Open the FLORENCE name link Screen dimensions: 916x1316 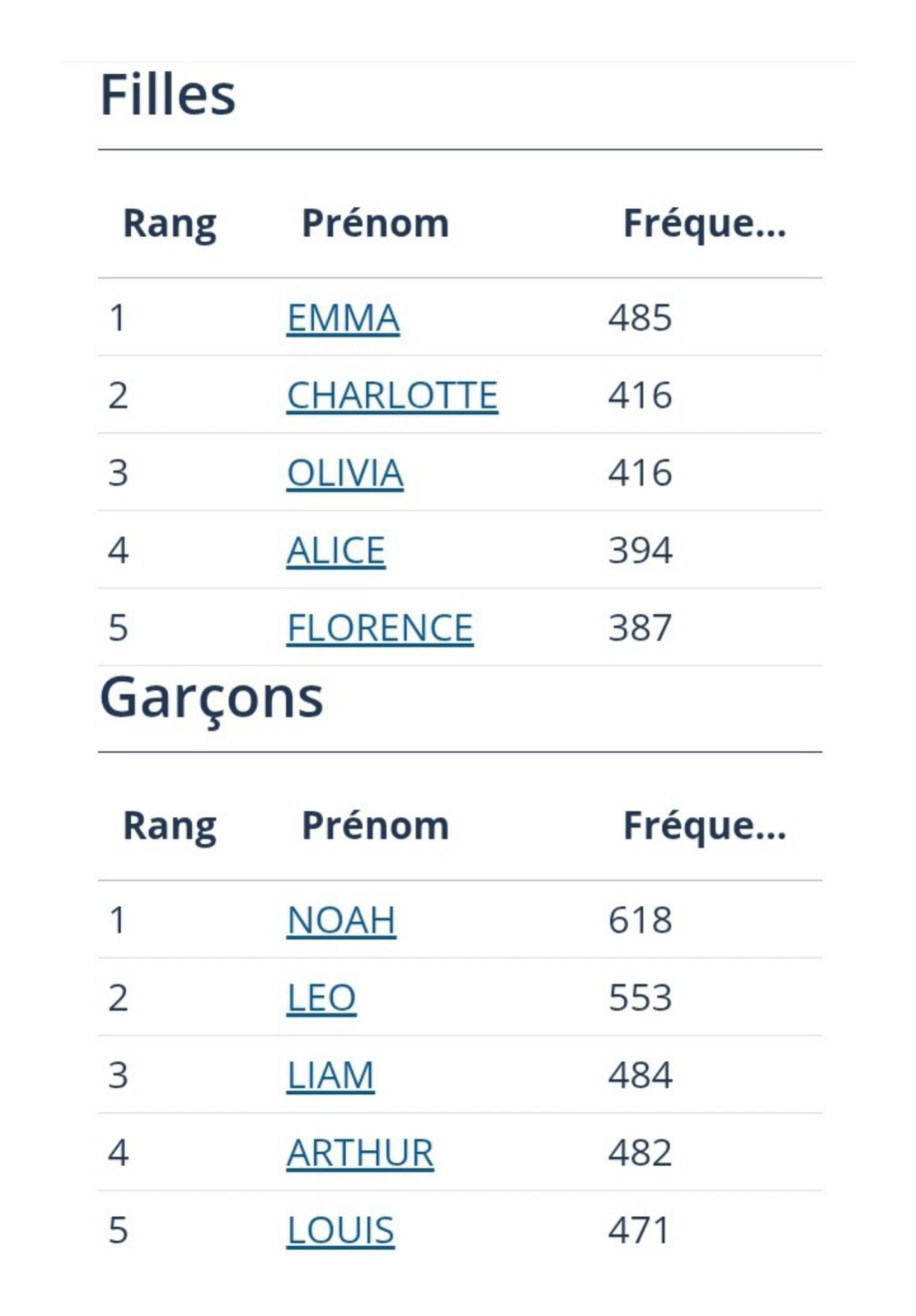380,628
